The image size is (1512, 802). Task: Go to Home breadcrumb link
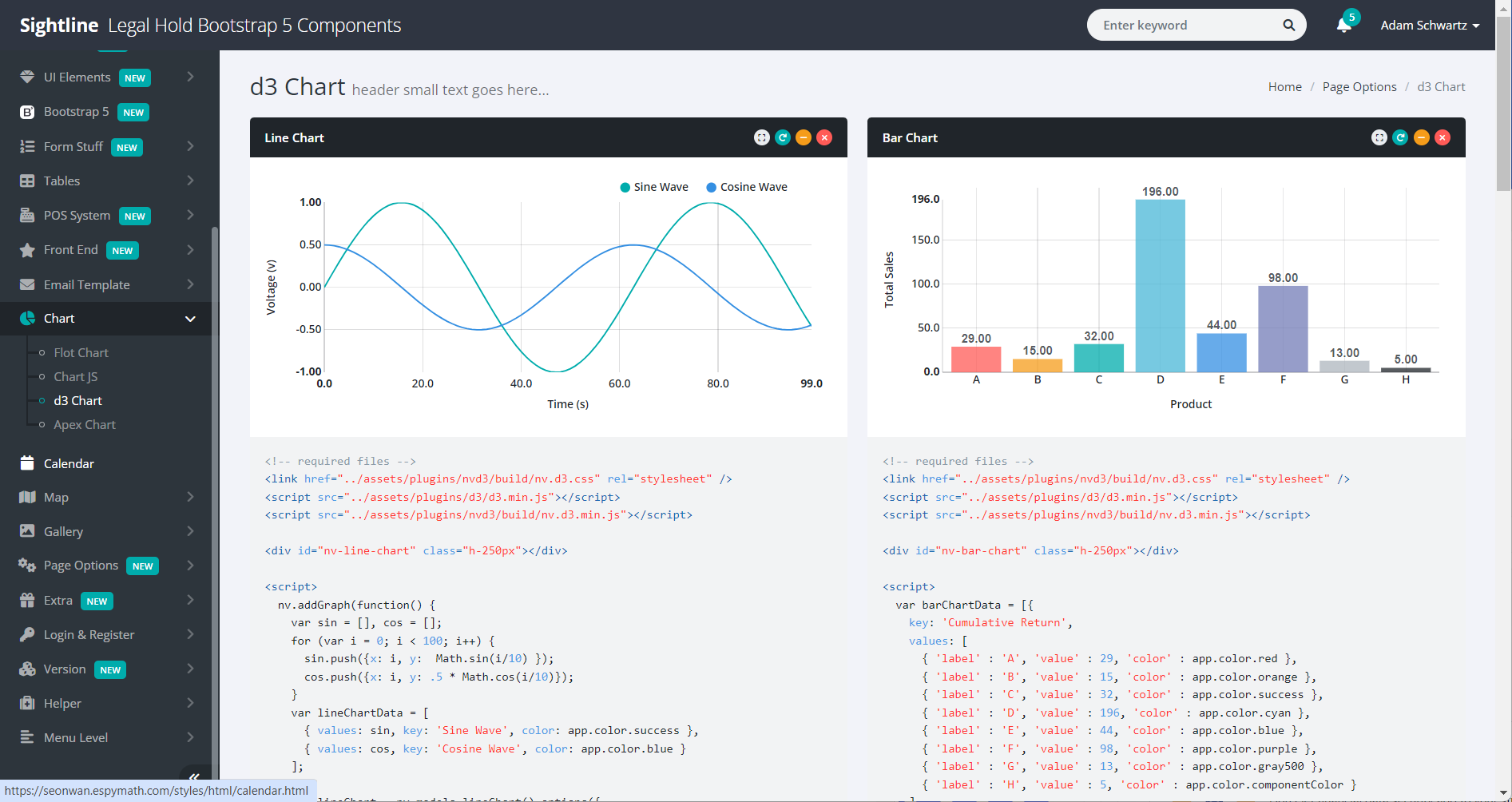pos(1284,87)
